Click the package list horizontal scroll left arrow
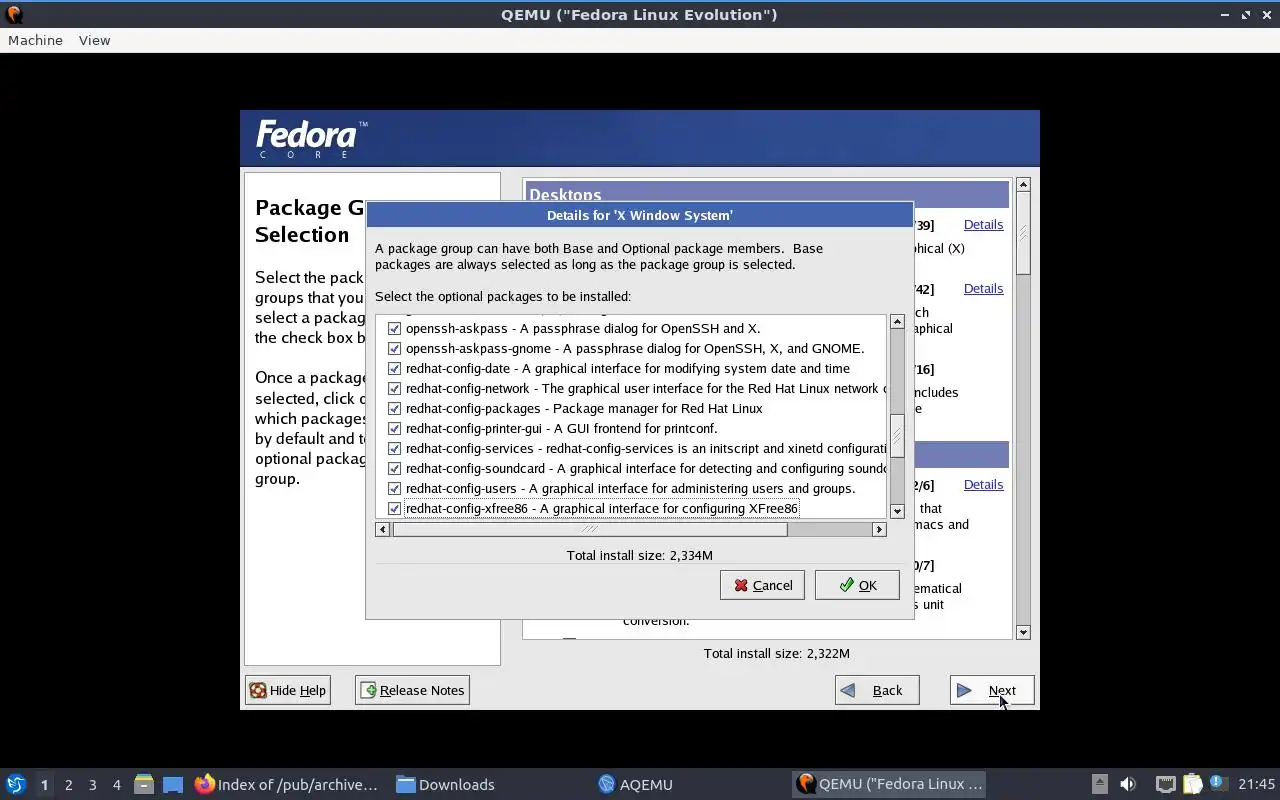 point(382,530)
